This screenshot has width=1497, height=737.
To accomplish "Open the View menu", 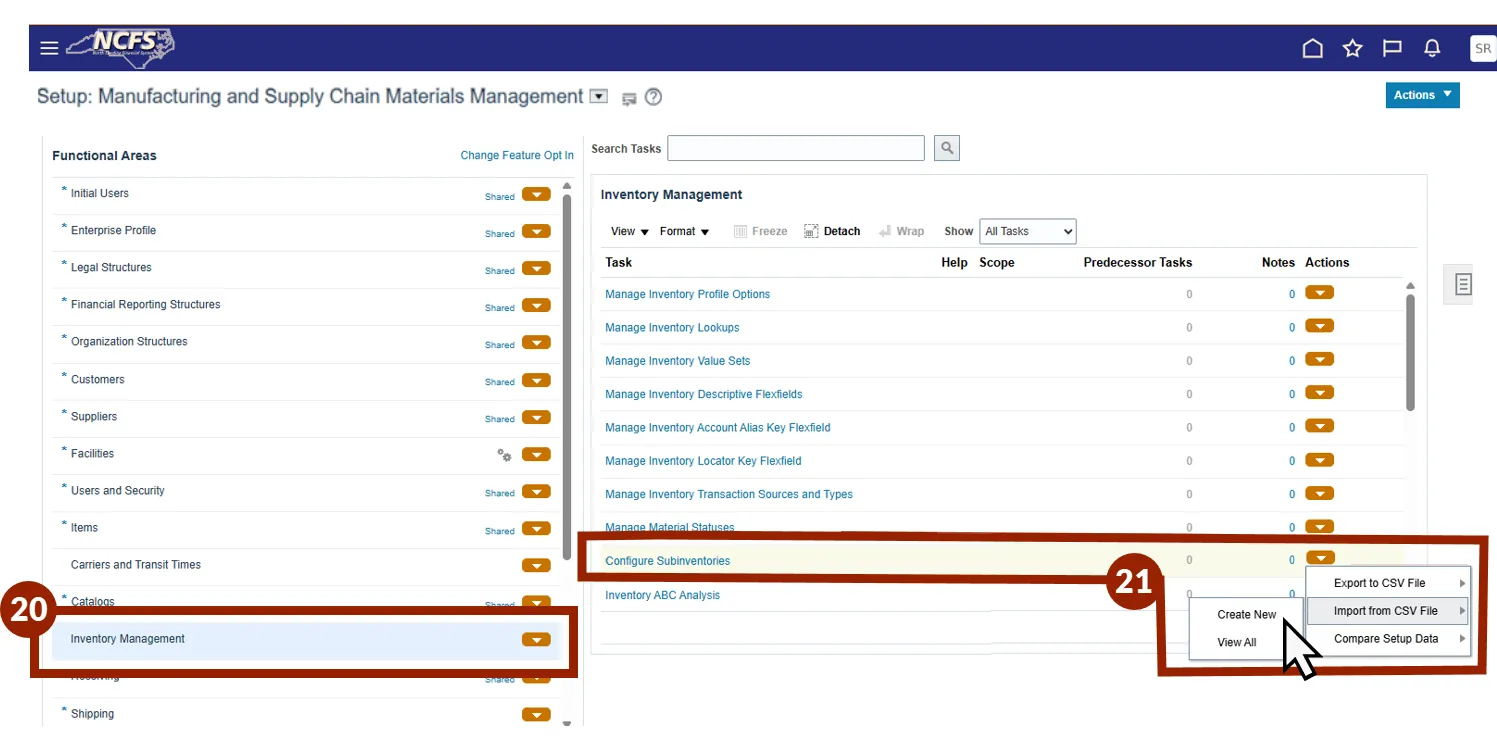I will coord(630,231).
